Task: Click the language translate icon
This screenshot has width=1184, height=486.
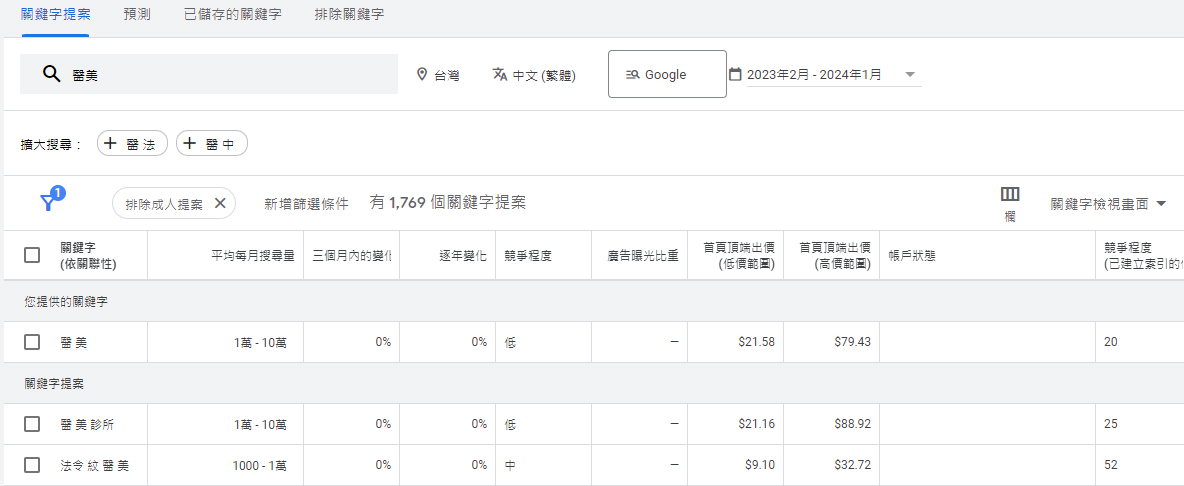Action: click(x=500, y=75)
